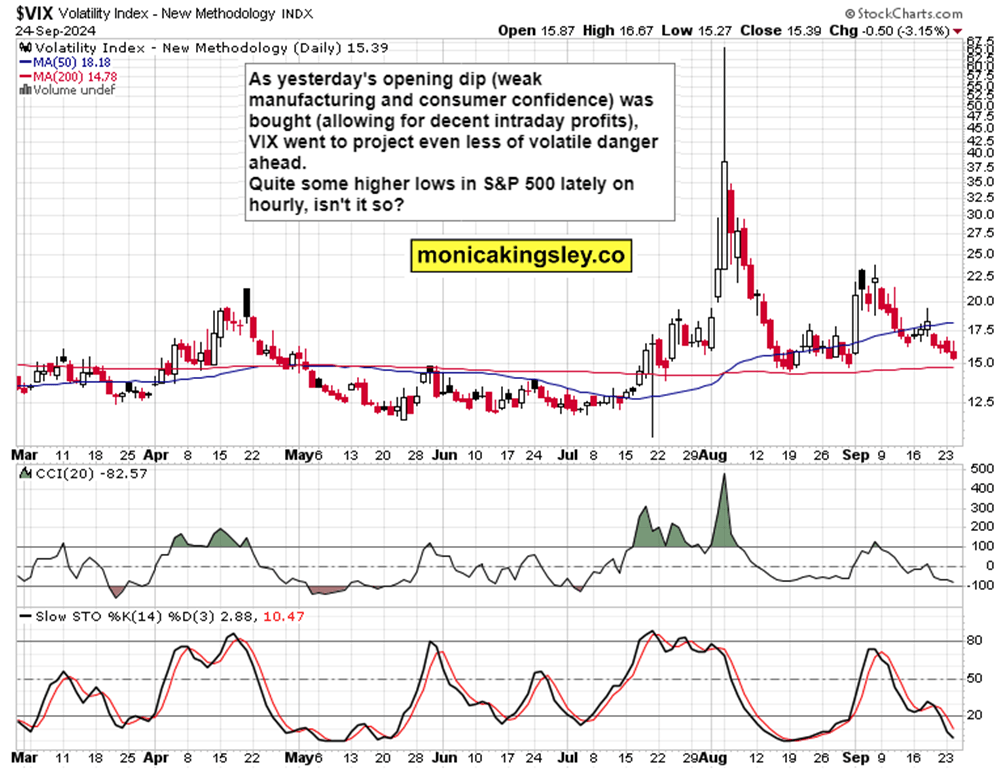This screenshot has height=773, width=1004.
Task: Click the Sep label below the stochastic panel
Action: coord(856,758)
